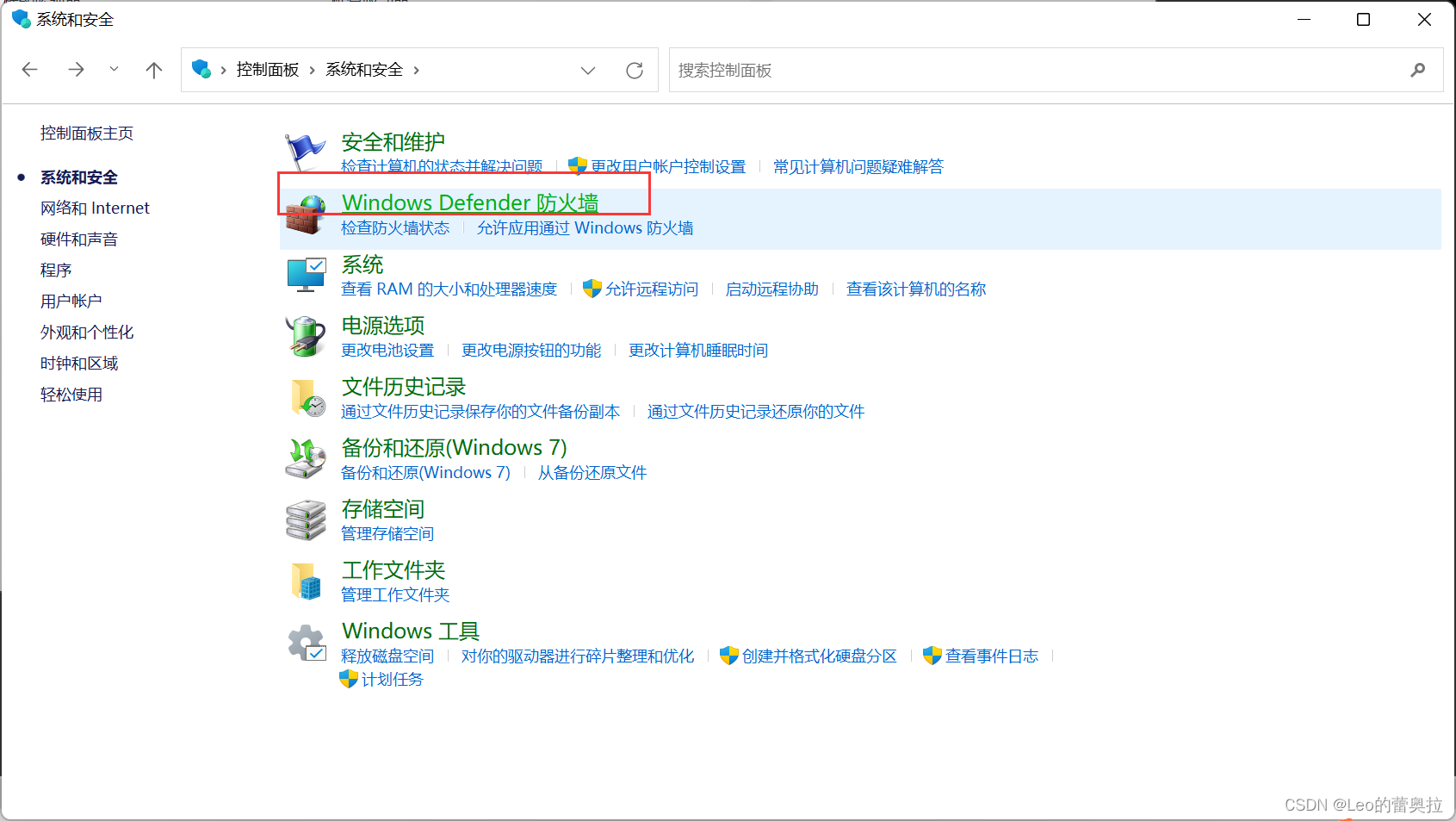Click the search magnifier icon
Image resolution: width=1456 pixels, height=821 pixels.
(1418, 70)
